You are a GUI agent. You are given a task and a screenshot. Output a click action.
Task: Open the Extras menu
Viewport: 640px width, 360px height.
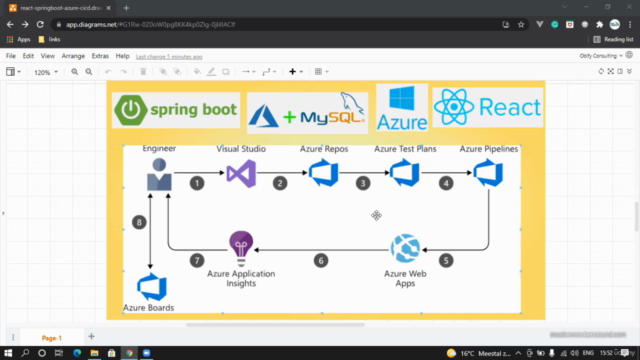pyautogui.click(x=100, y=56)
